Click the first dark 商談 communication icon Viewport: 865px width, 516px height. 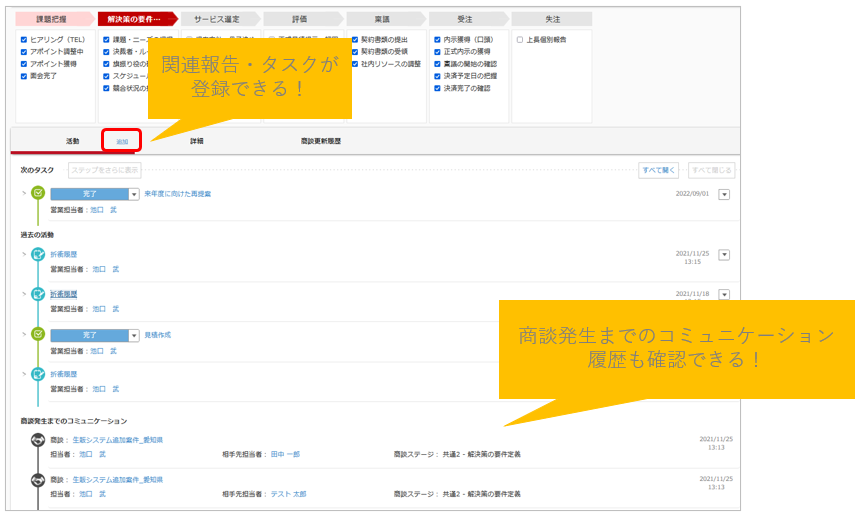tap(38, 439)
